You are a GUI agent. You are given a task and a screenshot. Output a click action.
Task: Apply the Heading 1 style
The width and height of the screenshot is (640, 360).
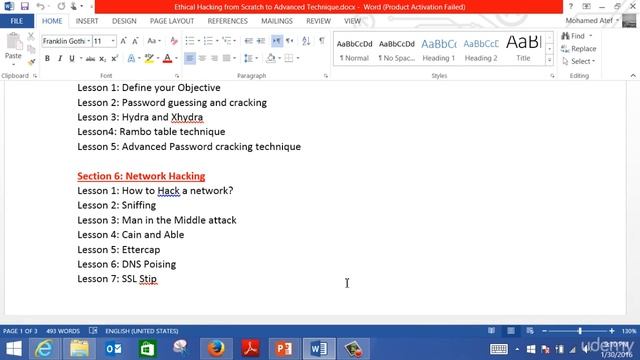point(438,49)
